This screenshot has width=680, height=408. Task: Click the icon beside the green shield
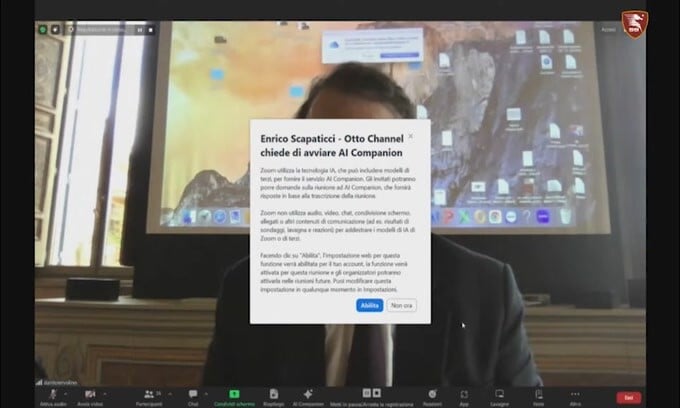coord(56,29)
